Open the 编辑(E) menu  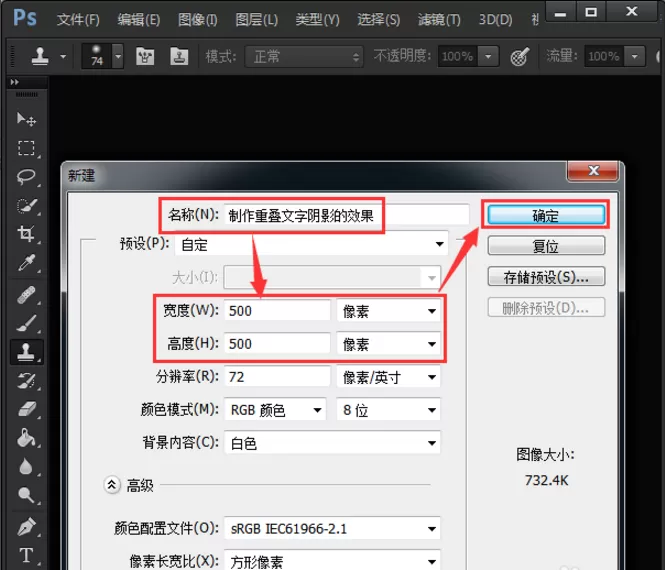click(x=139, y=20)
